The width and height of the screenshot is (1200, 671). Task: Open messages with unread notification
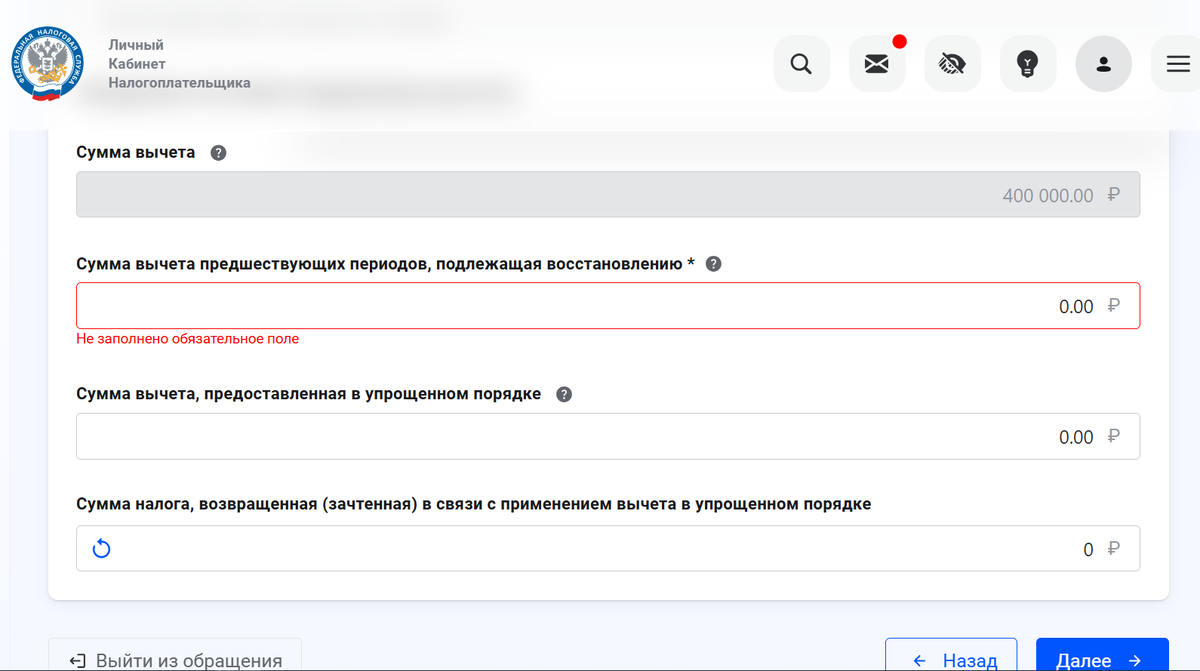[877, 63]
